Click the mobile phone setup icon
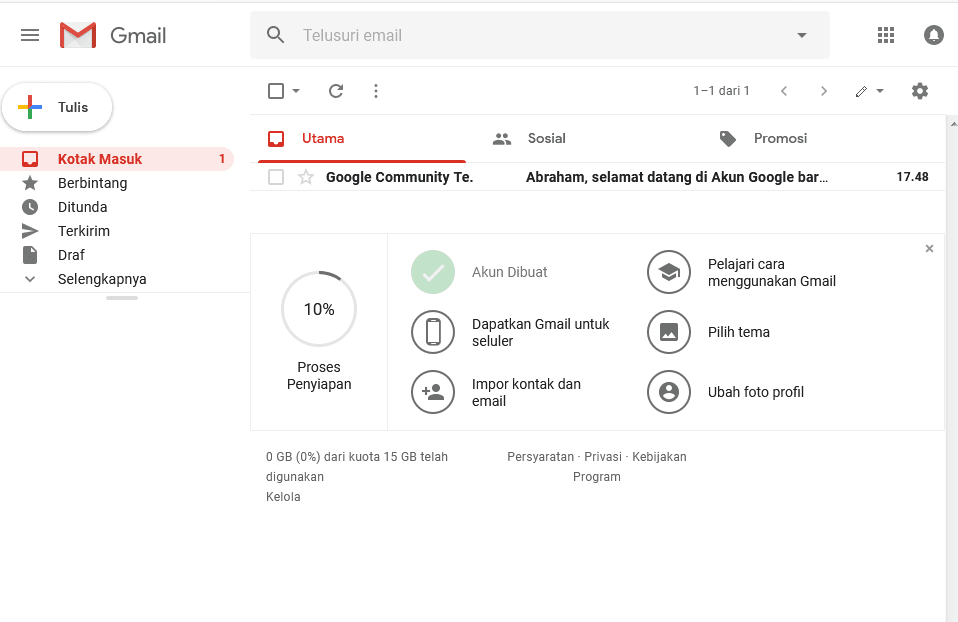Screen dimensions: 958x622 click(x=433, y=332)
